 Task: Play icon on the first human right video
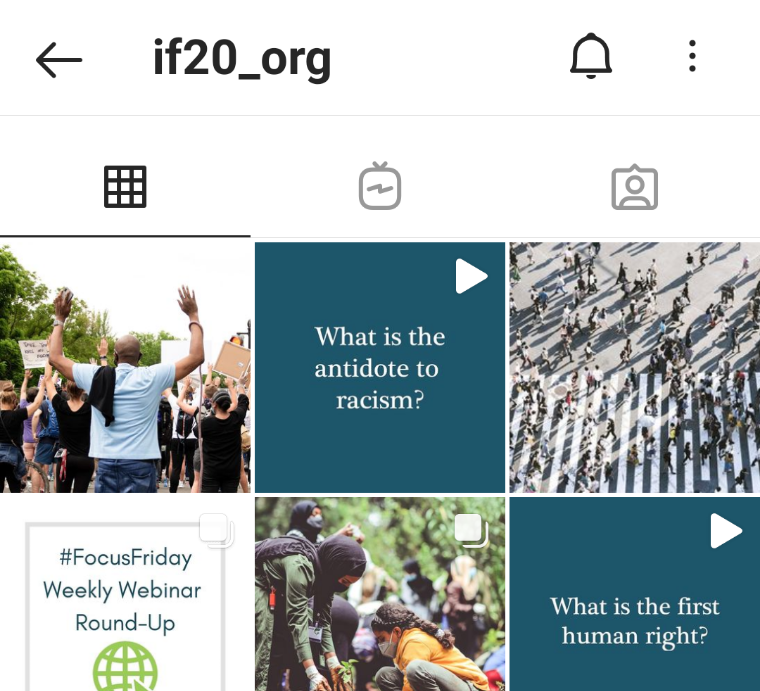tap(726, 531)
